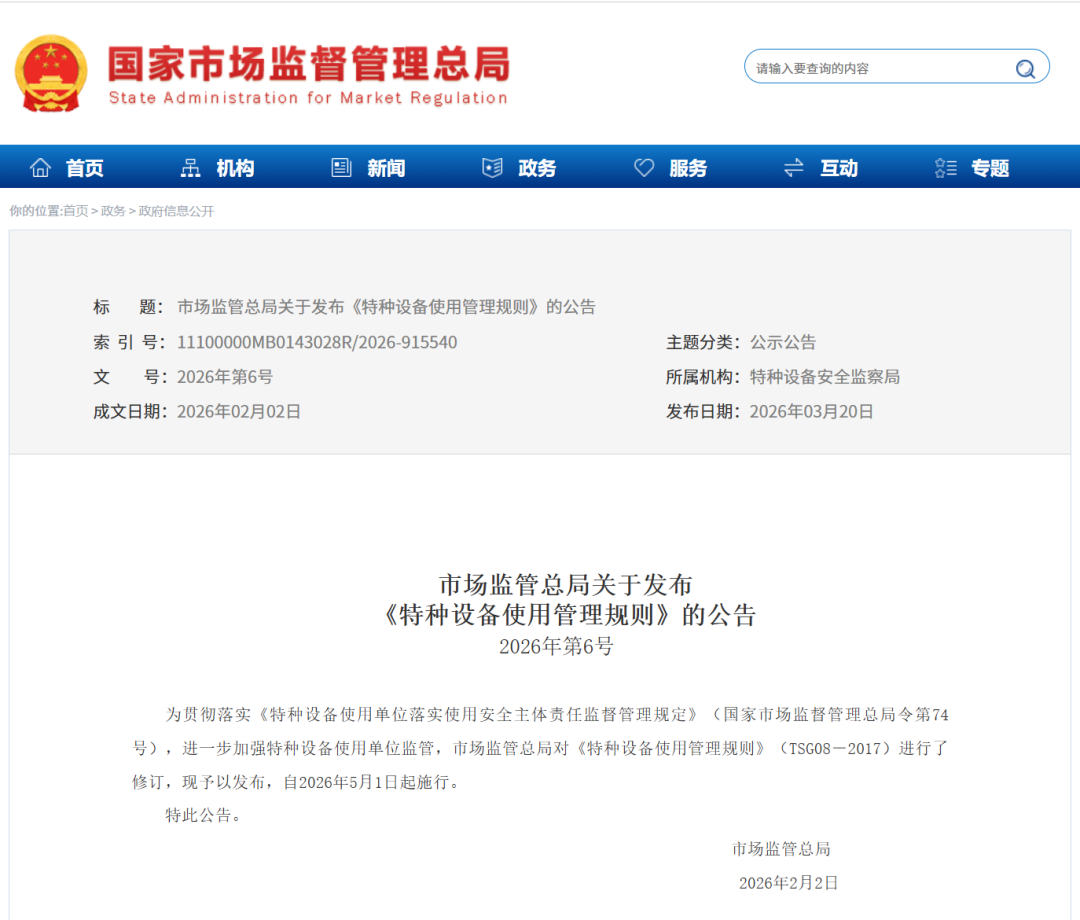This screenshot has width=1080, height=920.
Task: Click the book icon beside 政务
Action: [492, 167]
